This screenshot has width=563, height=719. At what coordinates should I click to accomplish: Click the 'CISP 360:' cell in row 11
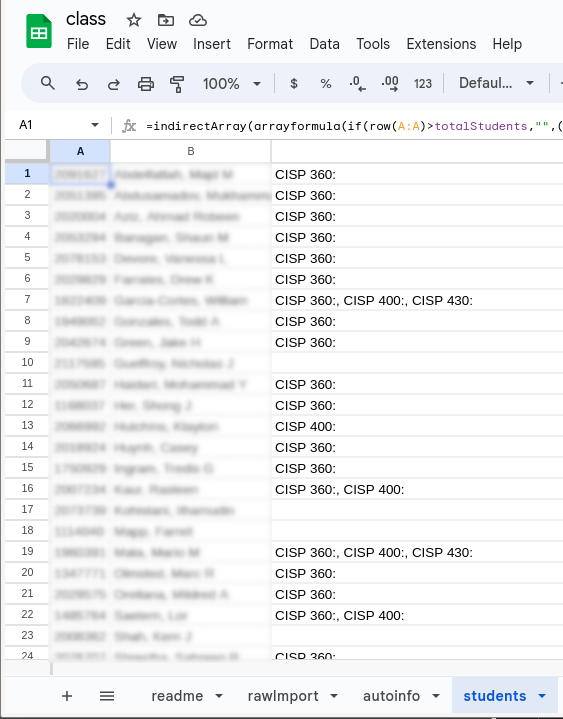(x=417, y=384)
